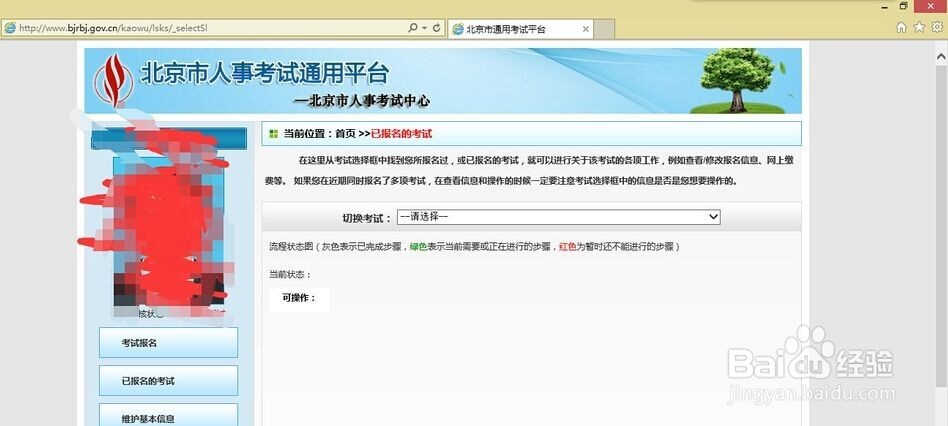Click the 已报名的考试 sidebar button
This screenshot has height=426, width=948.
pyautogui.click(x=168, y=381)
